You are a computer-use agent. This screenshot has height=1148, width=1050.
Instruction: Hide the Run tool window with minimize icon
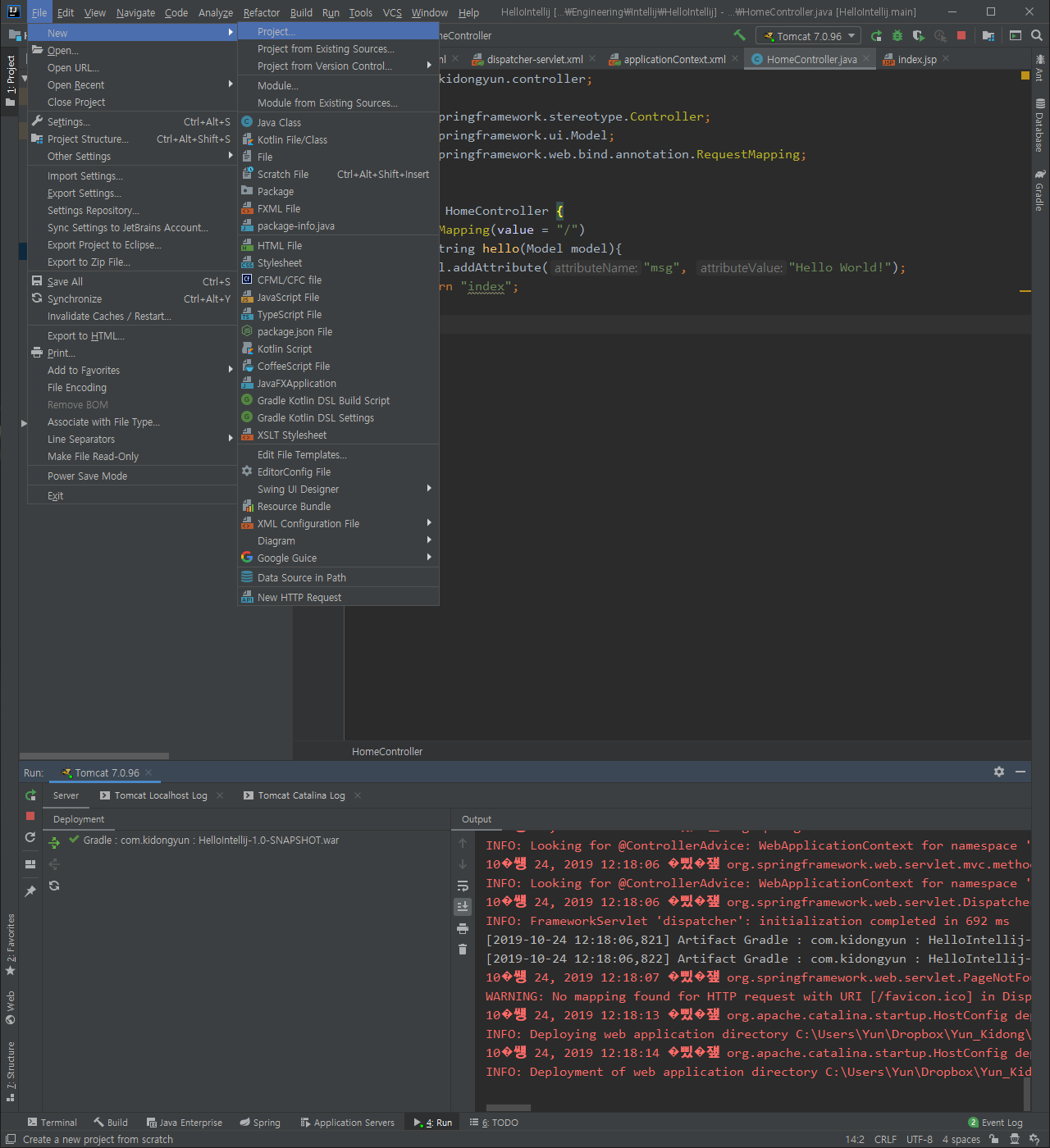[1020, 772]
